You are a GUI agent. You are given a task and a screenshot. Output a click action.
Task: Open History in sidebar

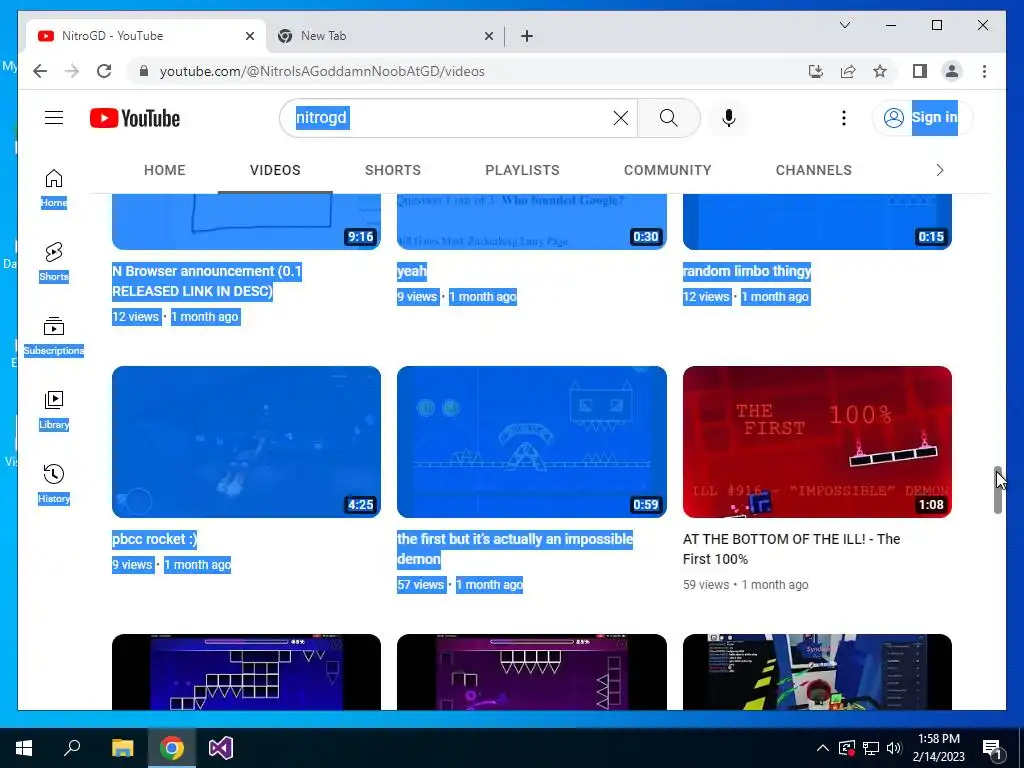54,484
